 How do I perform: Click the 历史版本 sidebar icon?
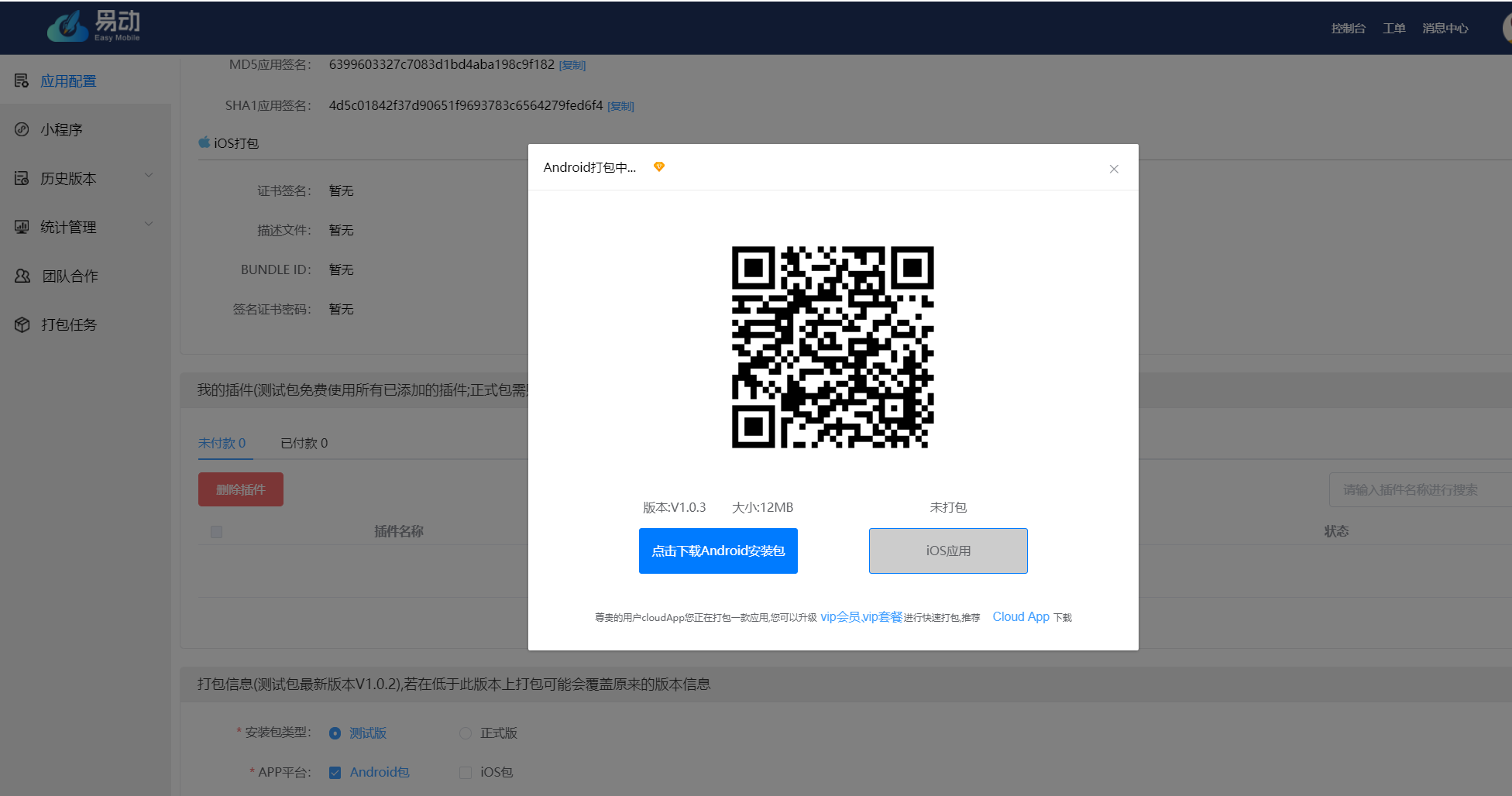22,178
